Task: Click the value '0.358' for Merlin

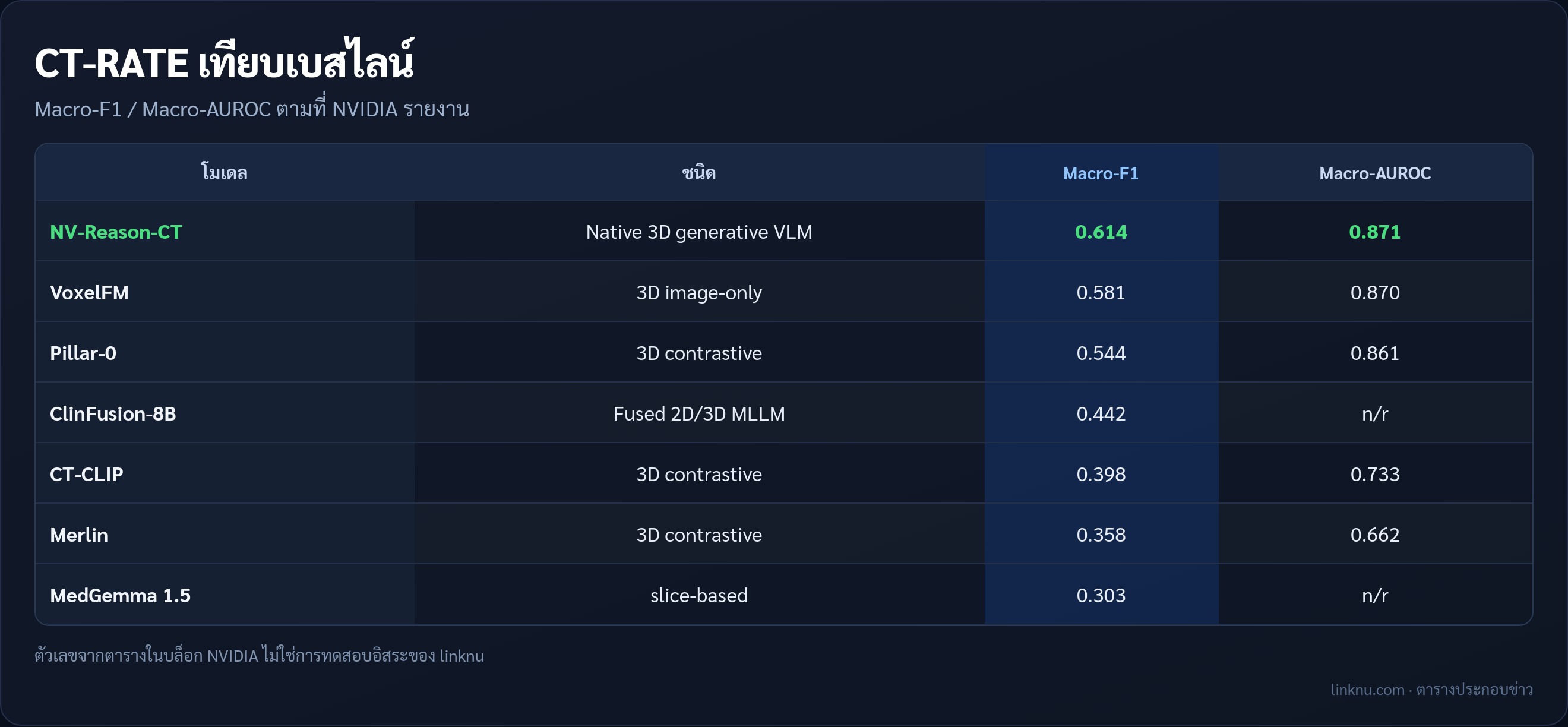Action: (1101, 535)
